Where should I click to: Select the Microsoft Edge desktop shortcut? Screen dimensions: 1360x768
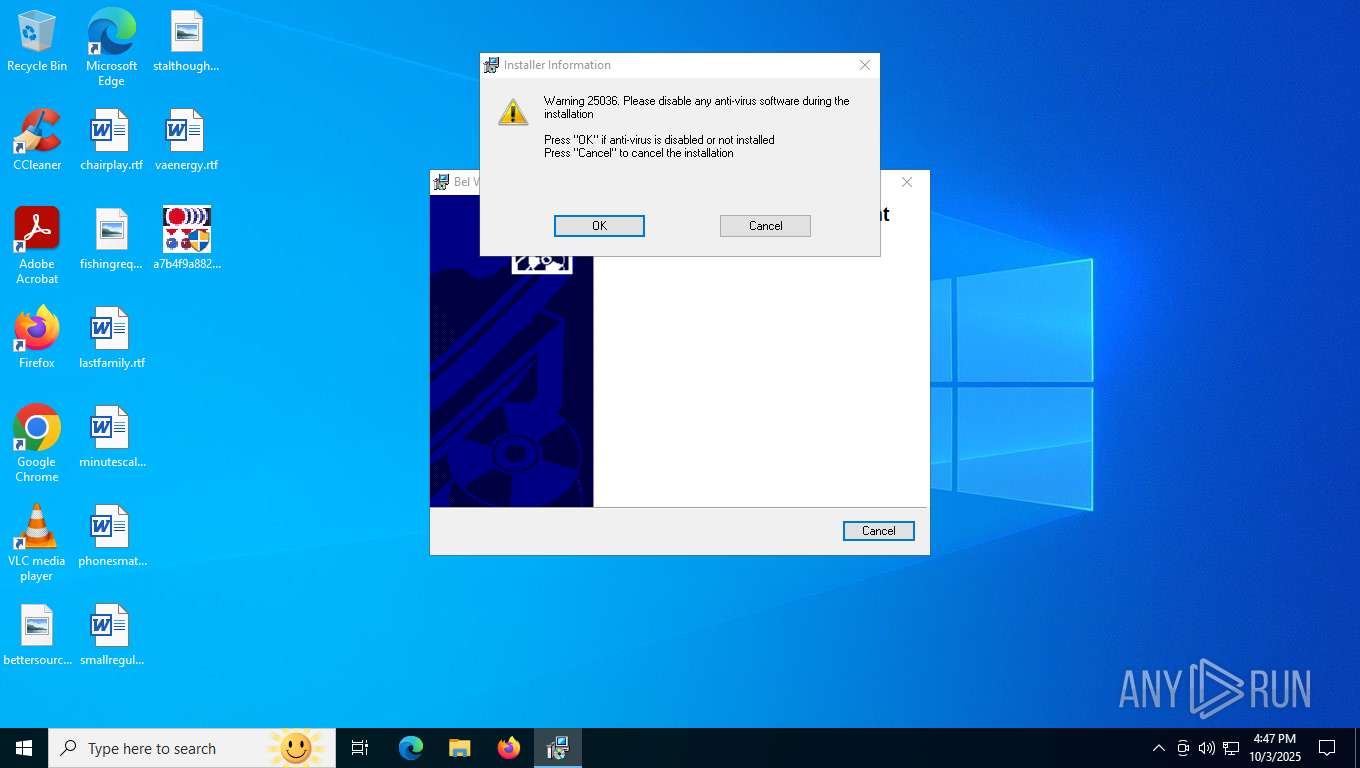(111, 48)
